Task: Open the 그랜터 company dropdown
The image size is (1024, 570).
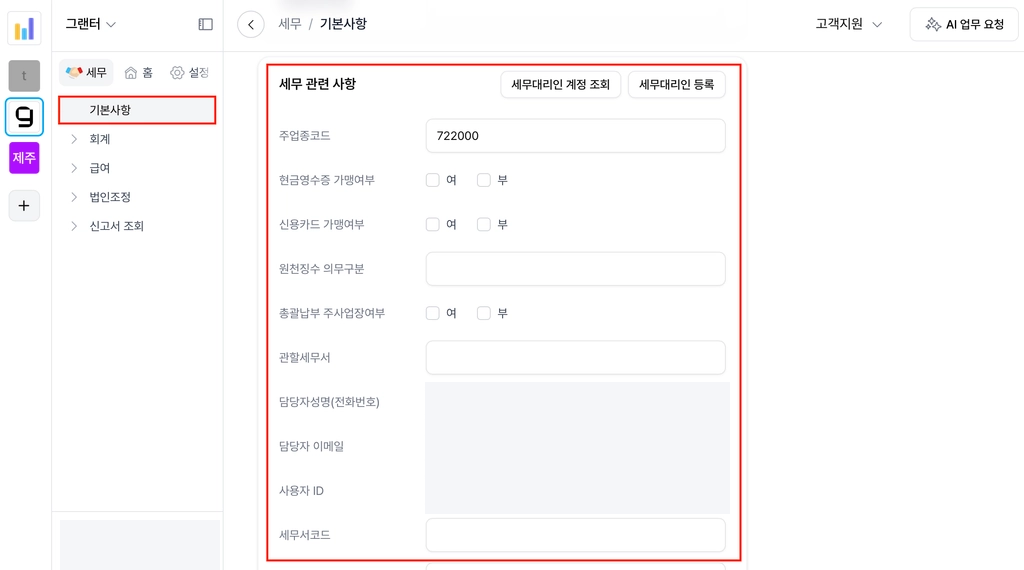Action: (91, 24)
